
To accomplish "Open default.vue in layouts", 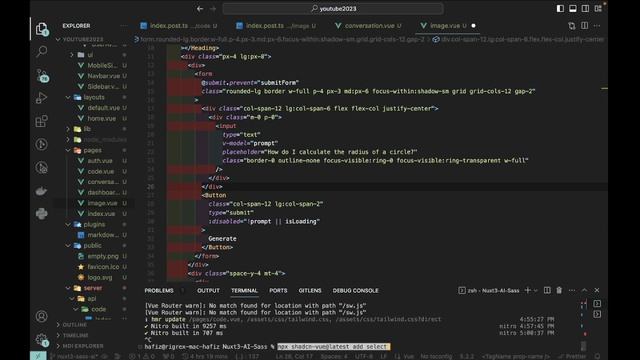I will pyautogui.click(x=104, y=108).
